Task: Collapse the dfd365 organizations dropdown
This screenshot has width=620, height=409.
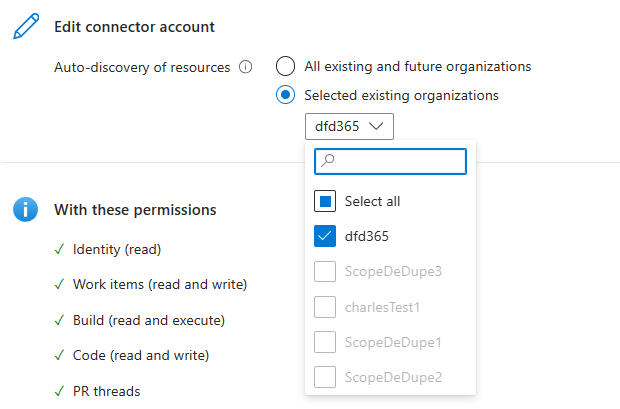Action: (x=349, y=126)
